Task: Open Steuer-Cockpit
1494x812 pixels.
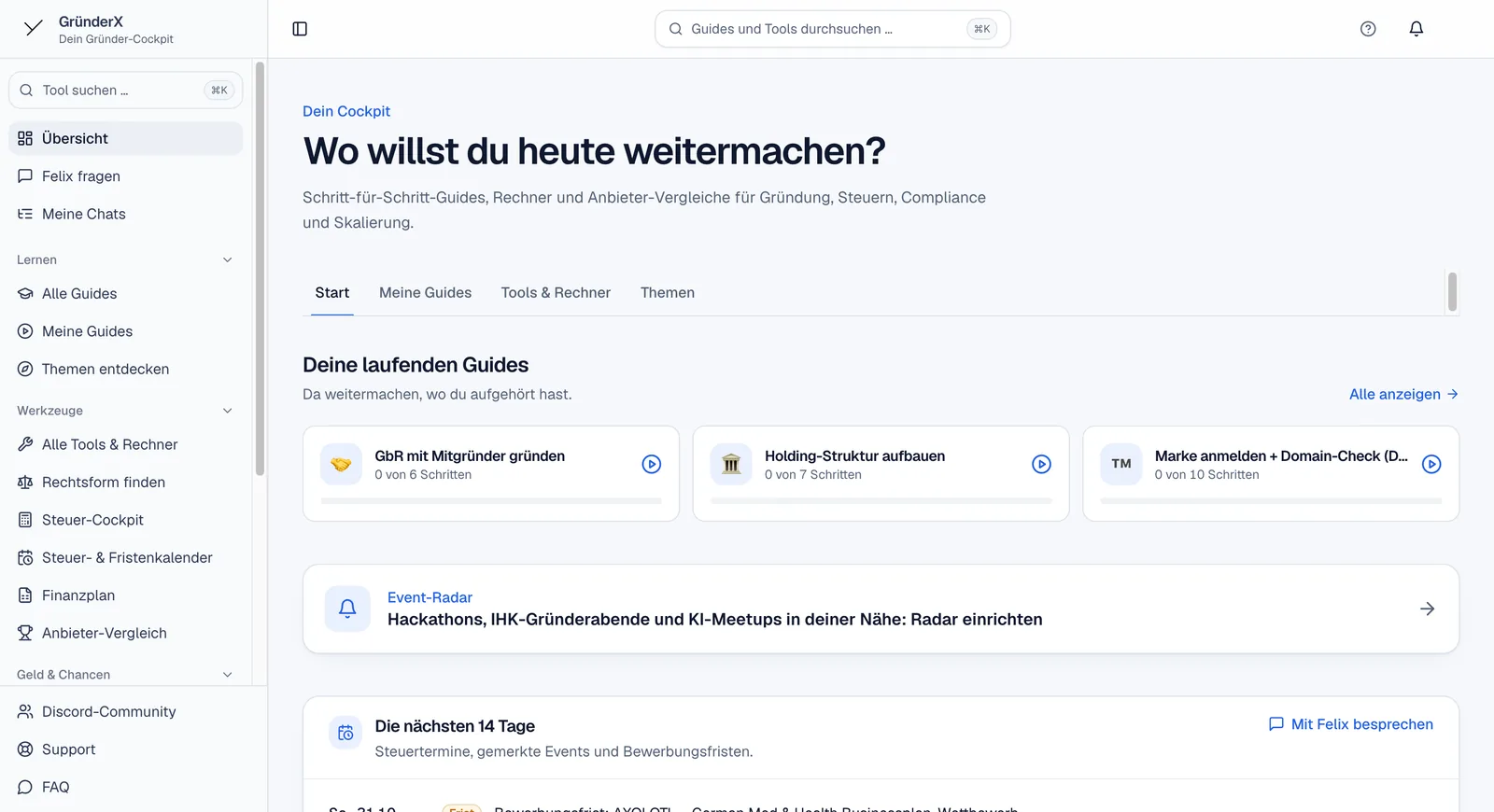Action: point(126,520)
